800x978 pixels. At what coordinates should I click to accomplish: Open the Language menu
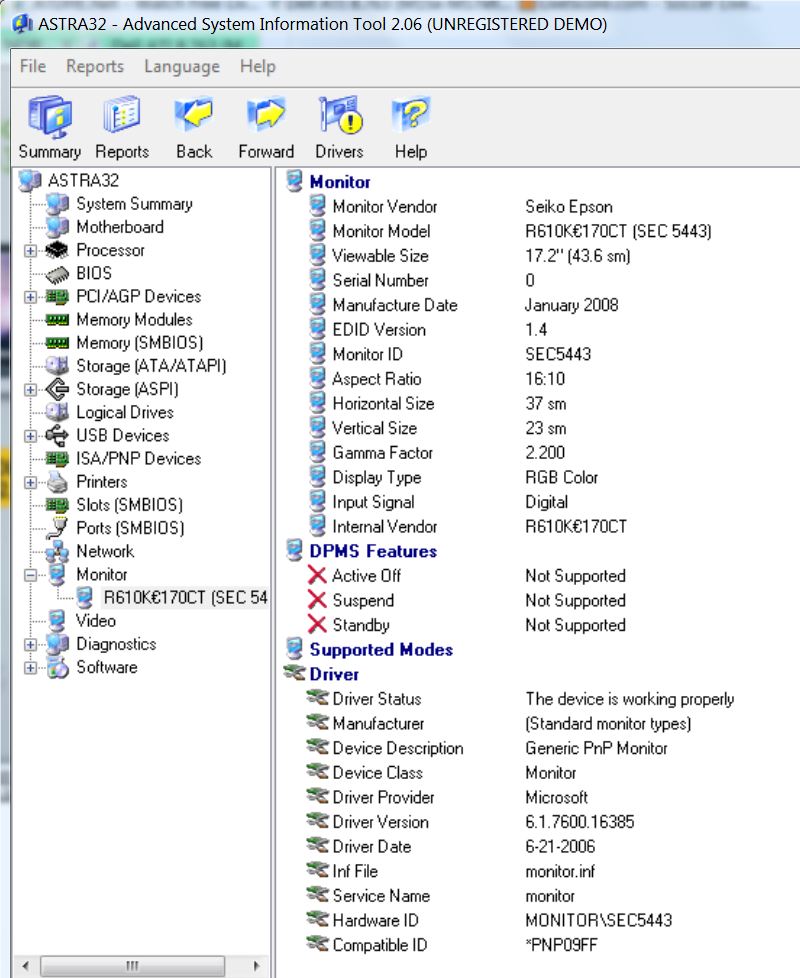click(181, 67)
